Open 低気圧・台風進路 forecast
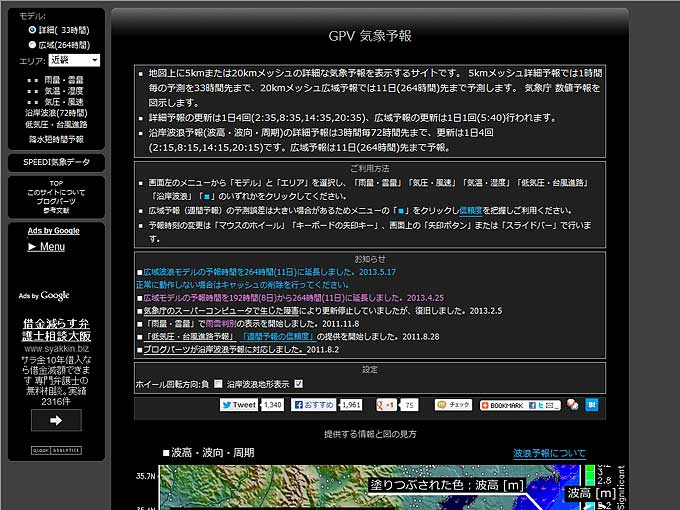Viewport: 680px width, 510px height. pos(56,124)
